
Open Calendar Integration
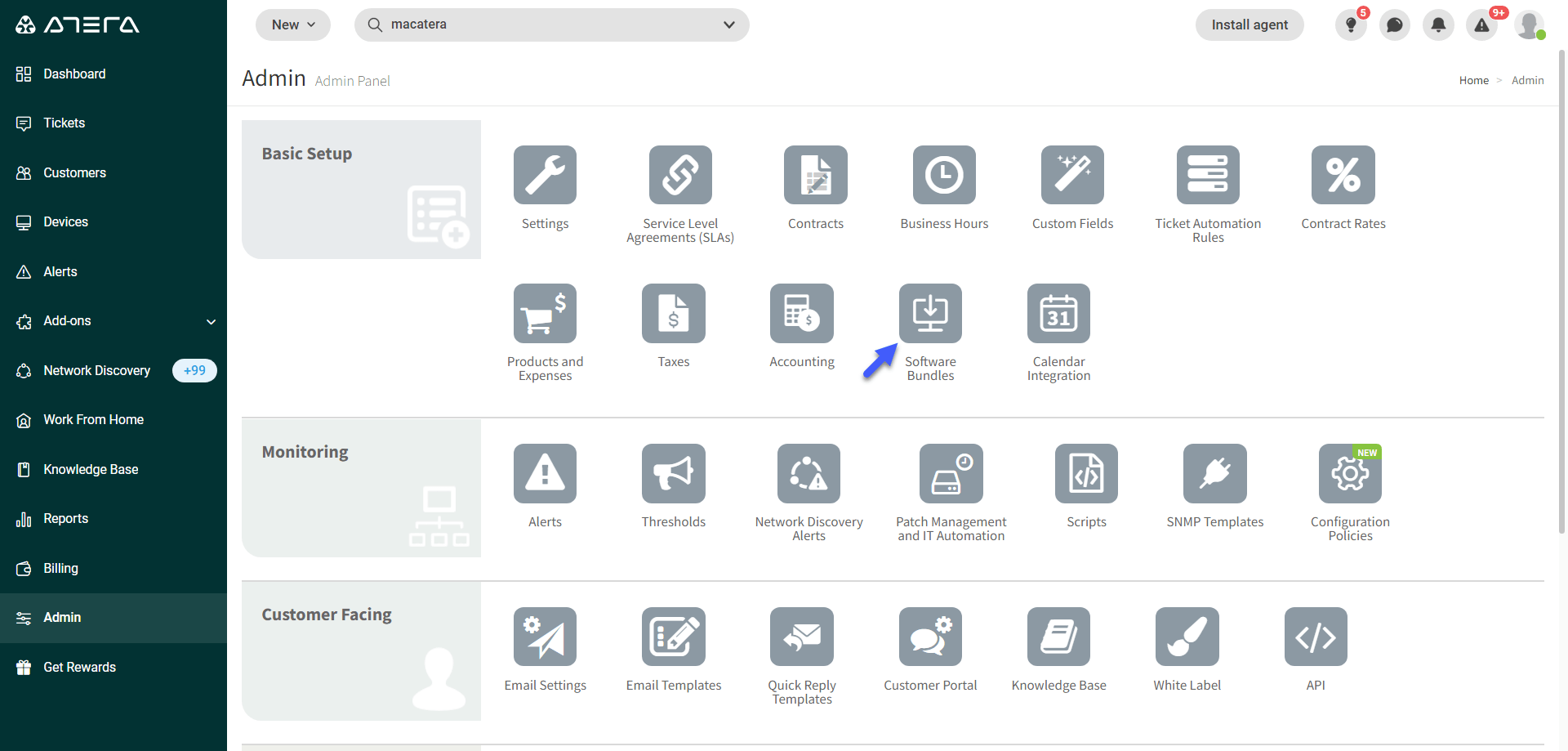point(1058,313)
